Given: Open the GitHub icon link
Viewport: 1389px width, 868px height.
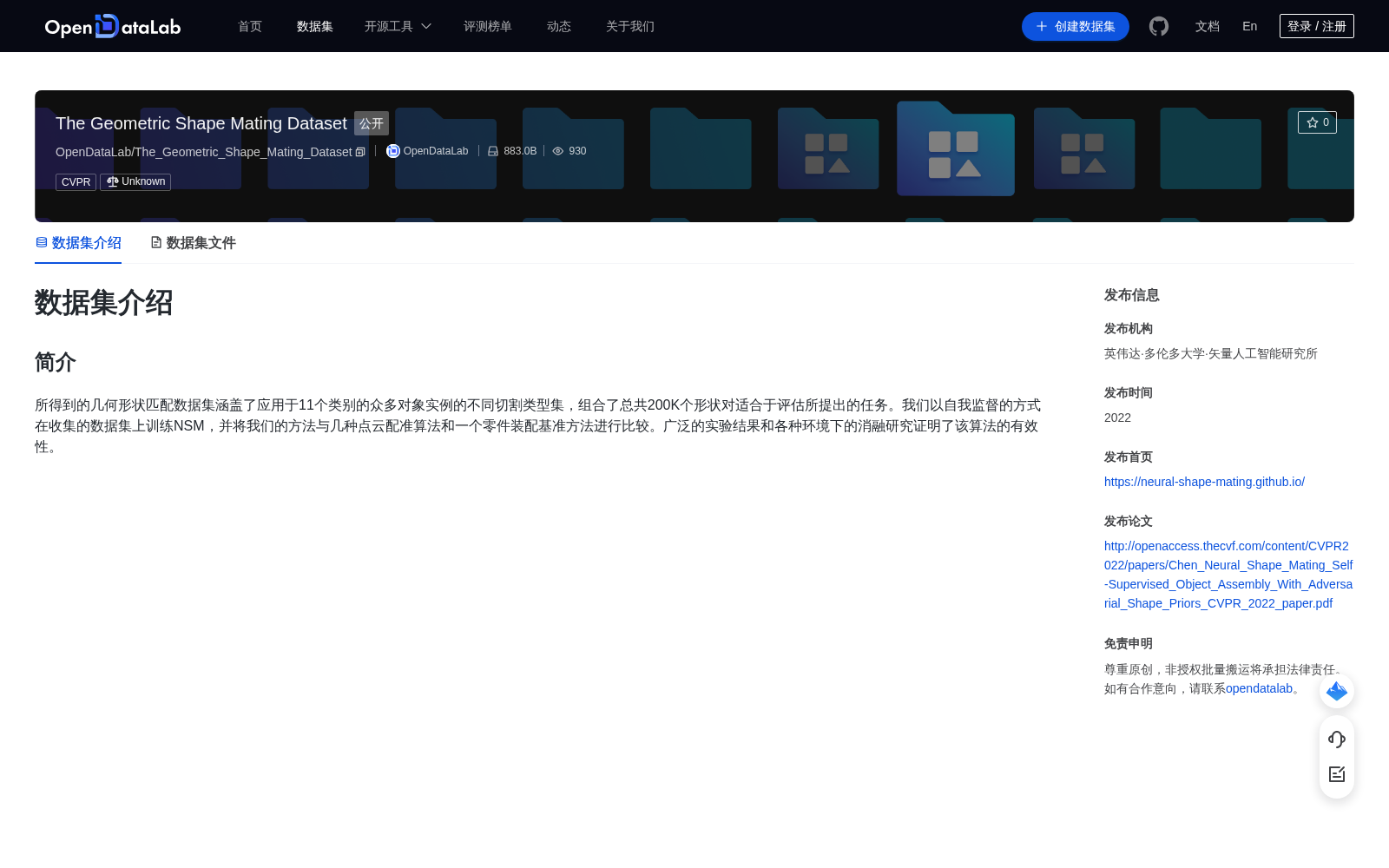Looking at the screenshot, I should [1159, 26].
